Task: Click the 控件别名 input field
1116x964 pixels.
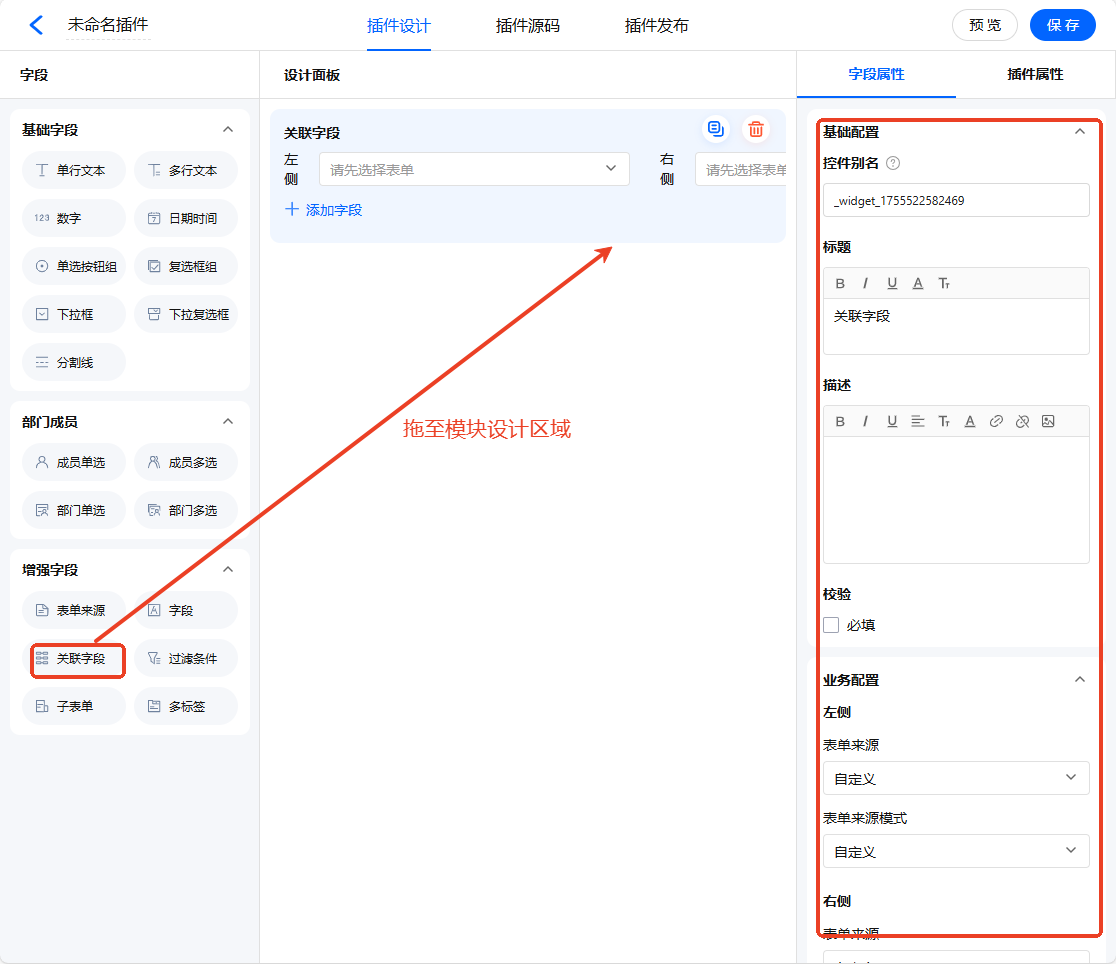Action: pos(956,200)
